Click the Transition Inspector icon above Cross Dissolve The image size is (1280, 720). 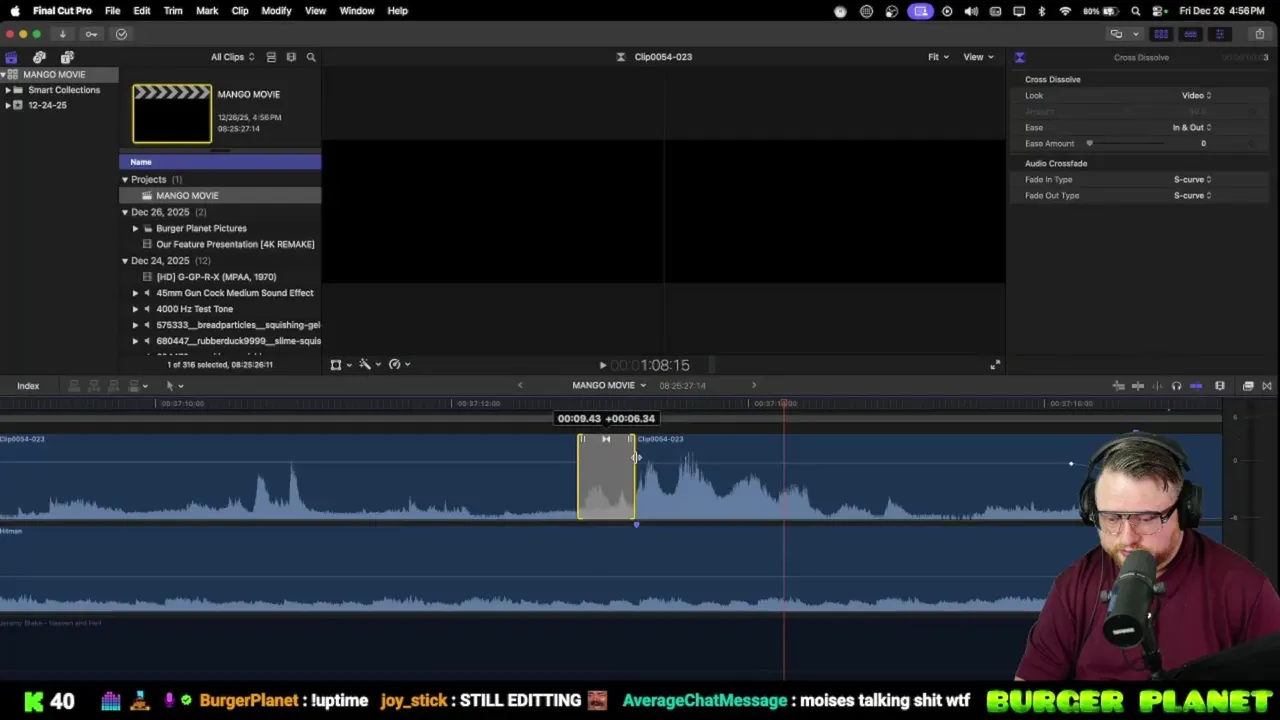point(1020,57)
